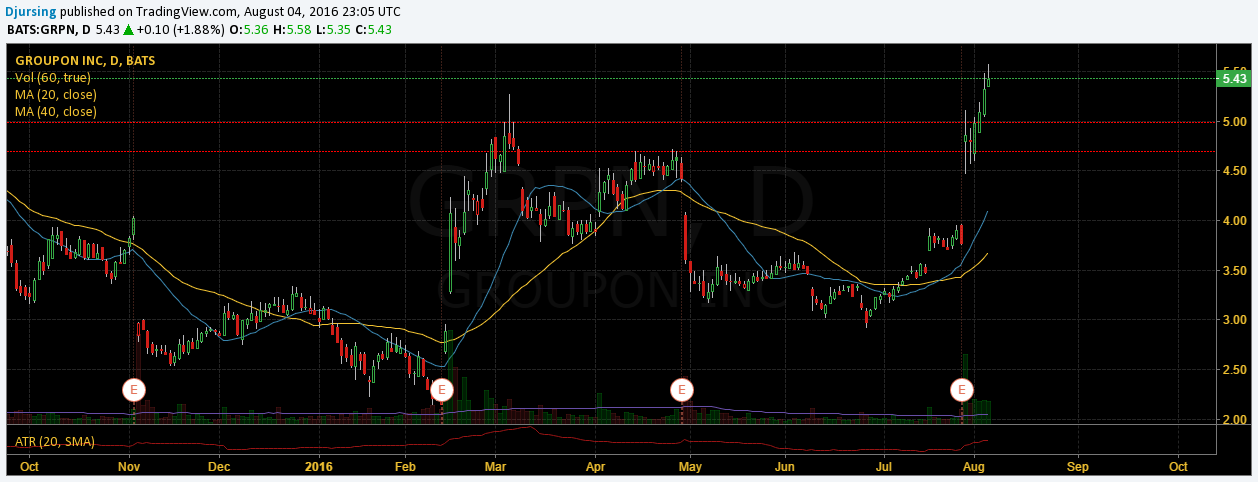This screenshot has height=482, width=1258.
Task: Click the Sep date axis label
Action: click(x=1077, y=466)
